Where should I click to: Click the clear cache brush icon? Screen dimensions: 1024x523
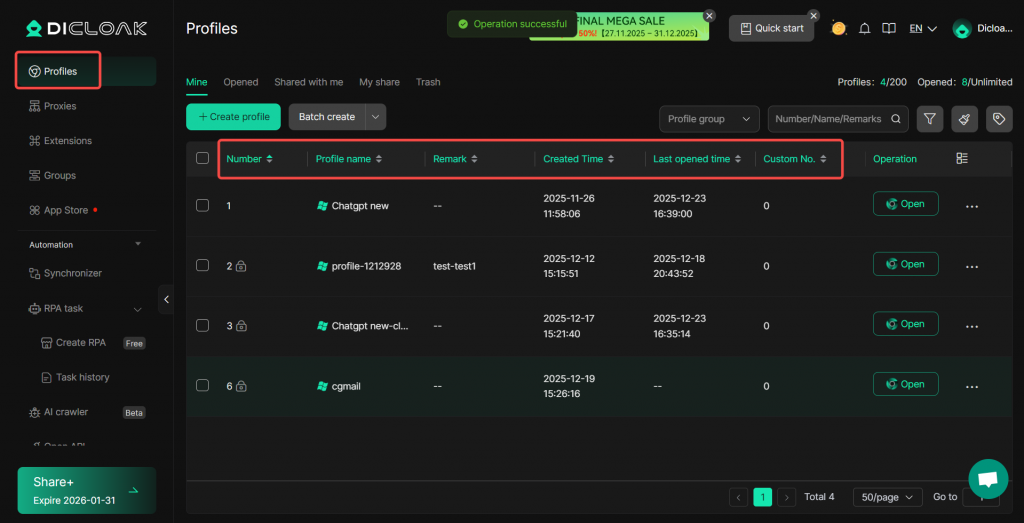pyautogui.click(x=964, y=119)
